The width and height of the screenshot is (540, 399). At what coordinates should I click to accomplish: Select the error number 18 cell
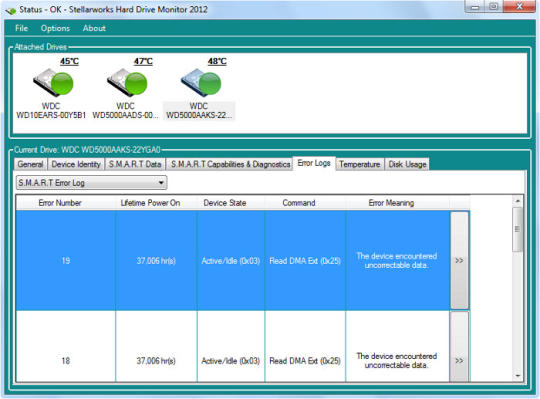click(x=66, y=346)
